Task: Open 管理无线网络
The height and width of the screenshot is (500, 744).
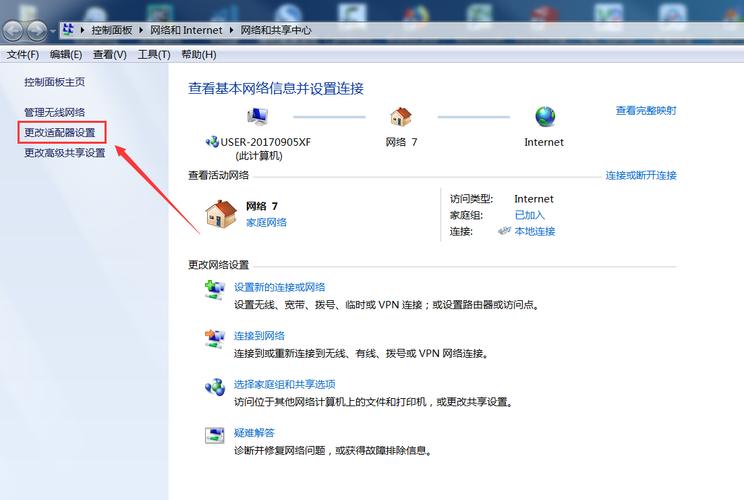Action: tap(55, 112)
